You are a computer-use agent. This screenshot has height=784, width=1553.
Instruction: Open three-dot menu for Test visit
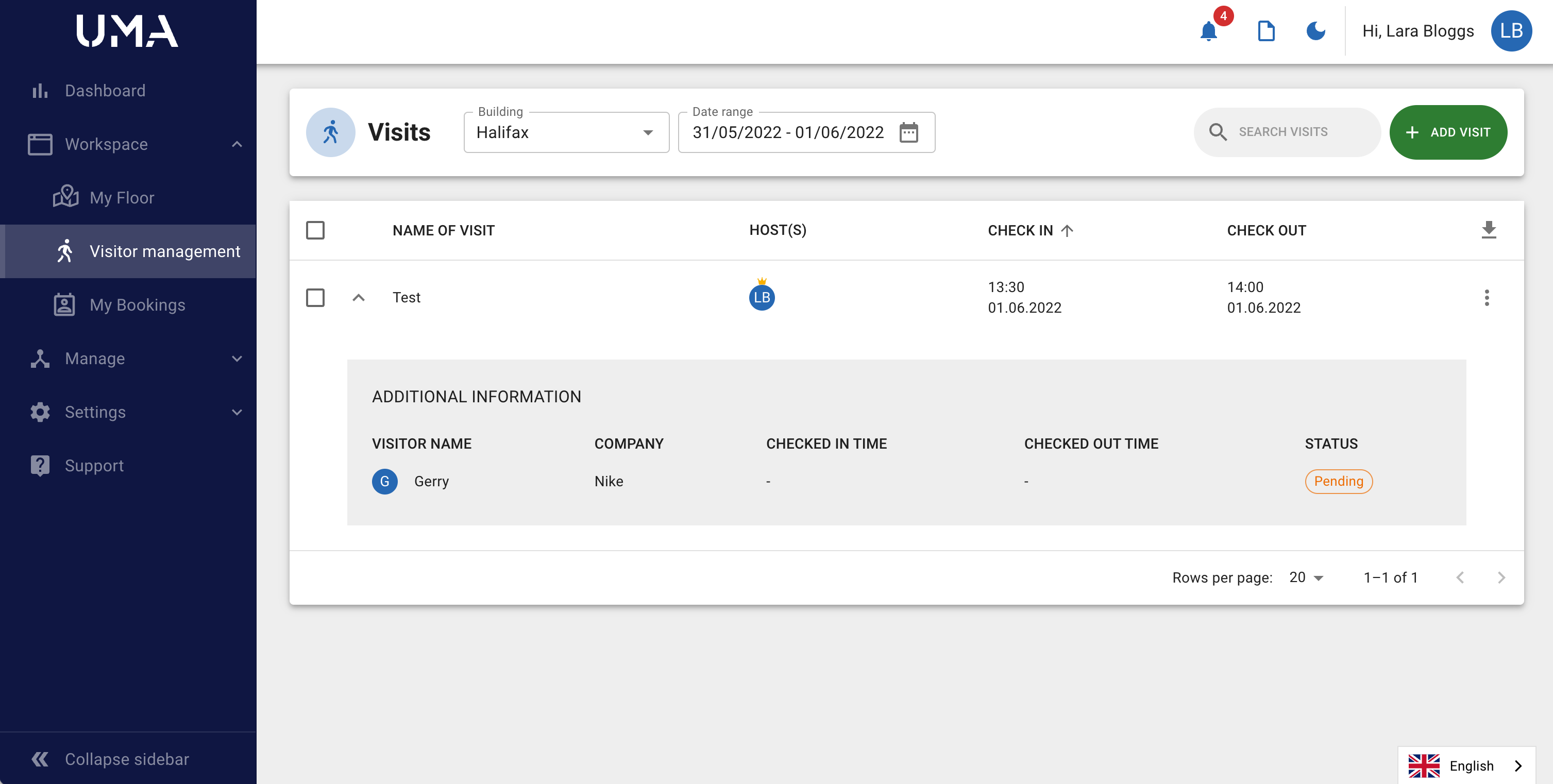pyautogui.click(x=1486, y=298)
